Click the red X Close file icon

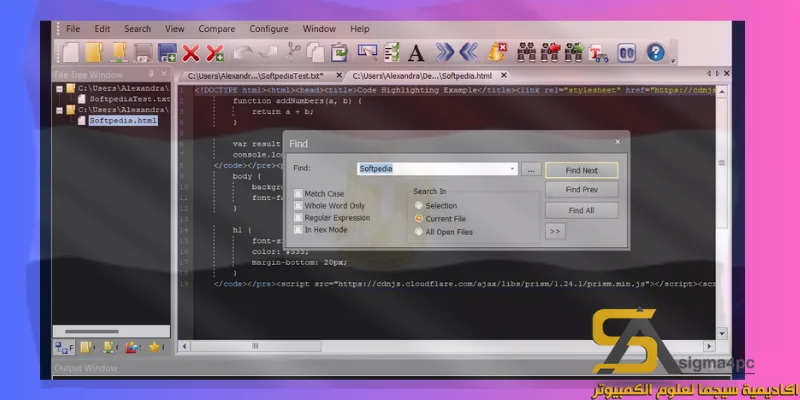191,53
